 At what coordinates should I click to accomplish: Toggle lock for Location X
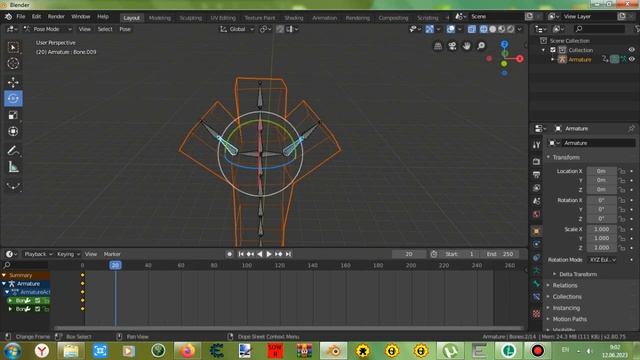(622, 171)
